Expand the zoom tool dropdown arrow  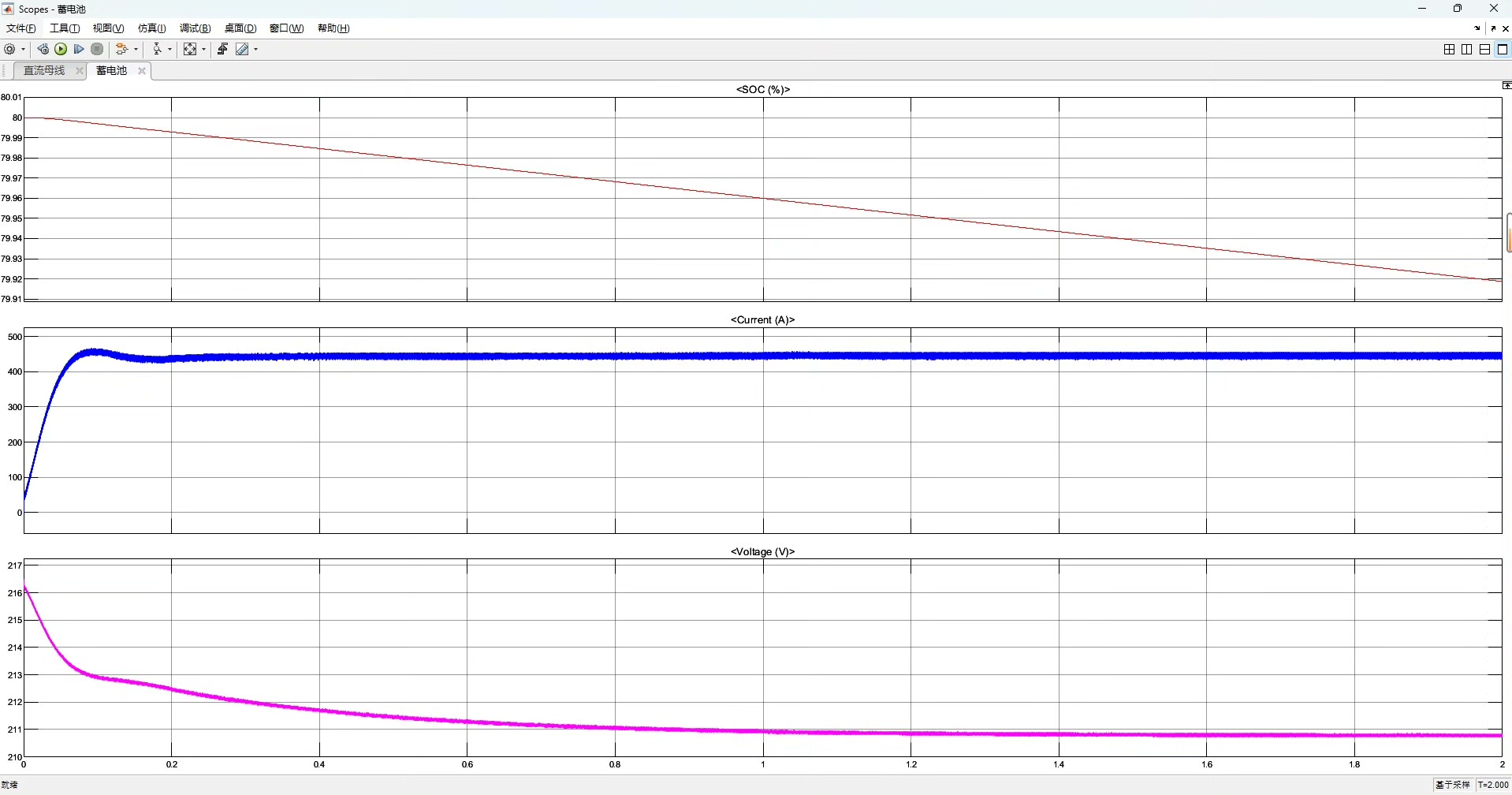pyautogui.click(x=170, y=49)
